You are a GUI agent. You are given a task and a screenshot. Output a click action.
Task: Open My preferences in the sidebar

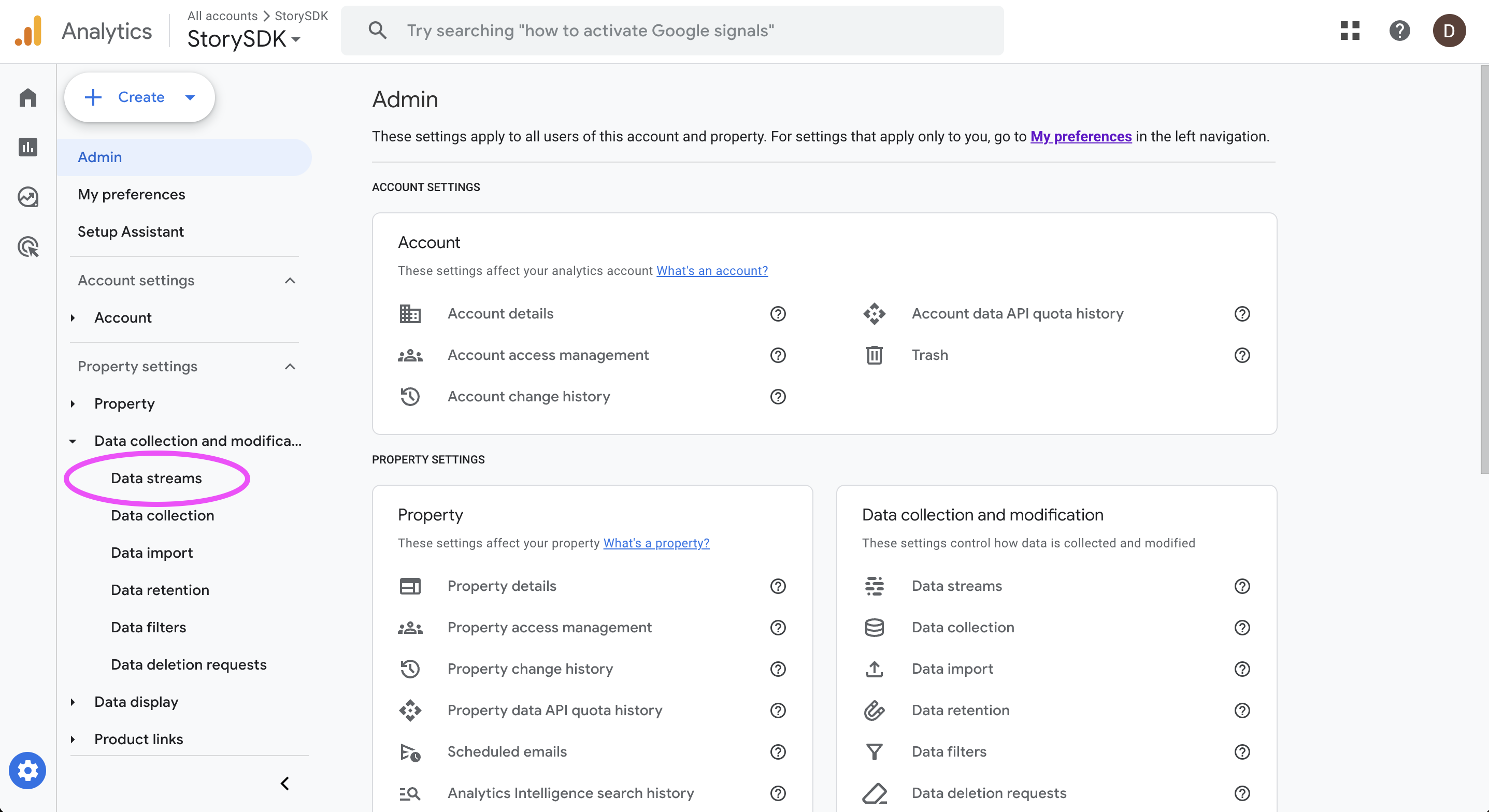click(131, 194)
